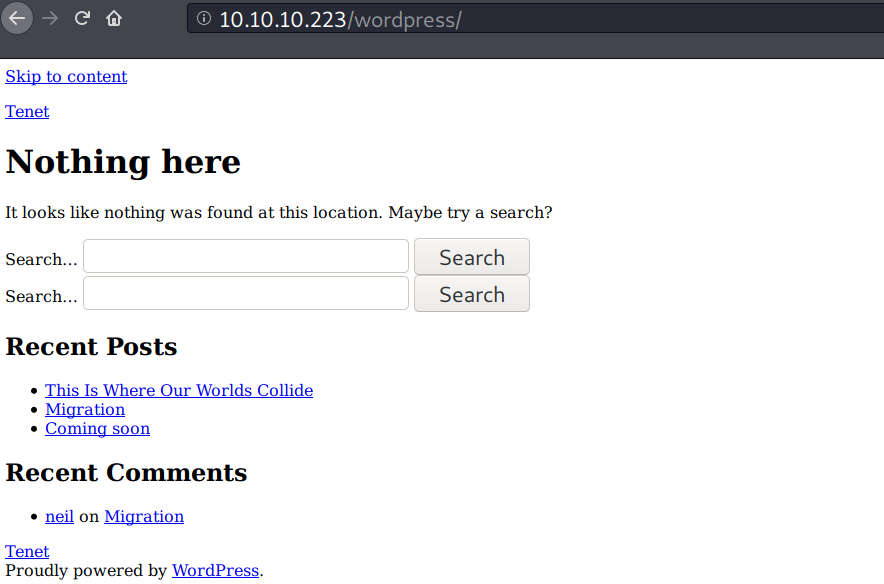Click inside the second Search text field

[245, 294]
